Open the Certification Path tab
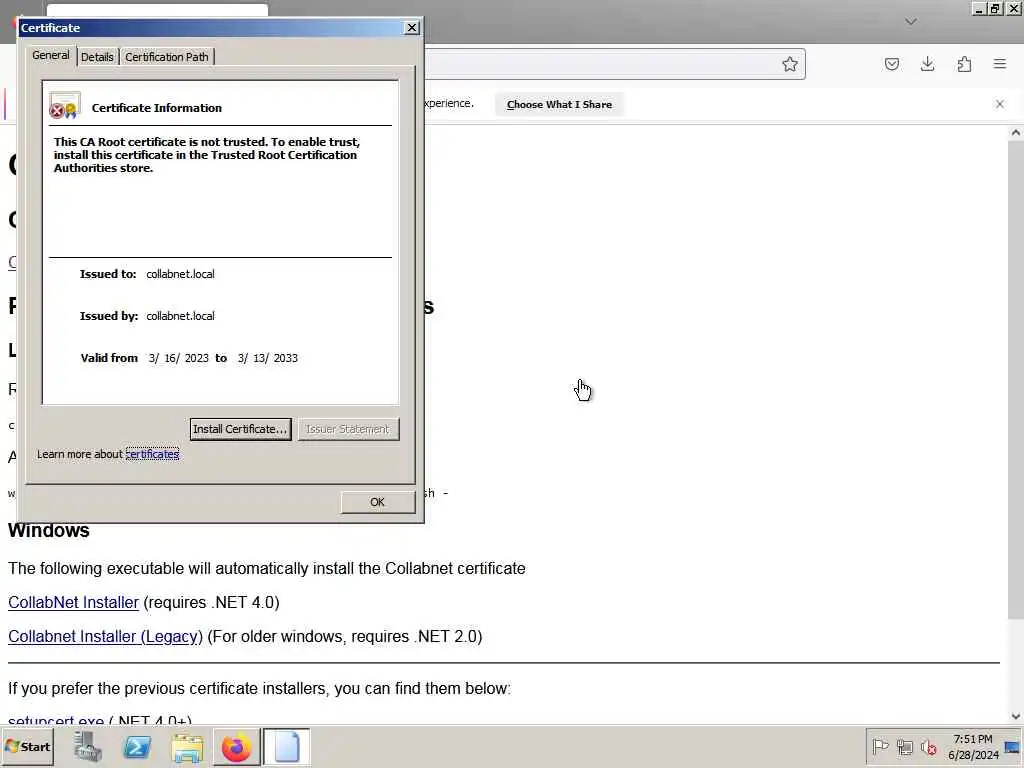 click(x=167, y=57)
